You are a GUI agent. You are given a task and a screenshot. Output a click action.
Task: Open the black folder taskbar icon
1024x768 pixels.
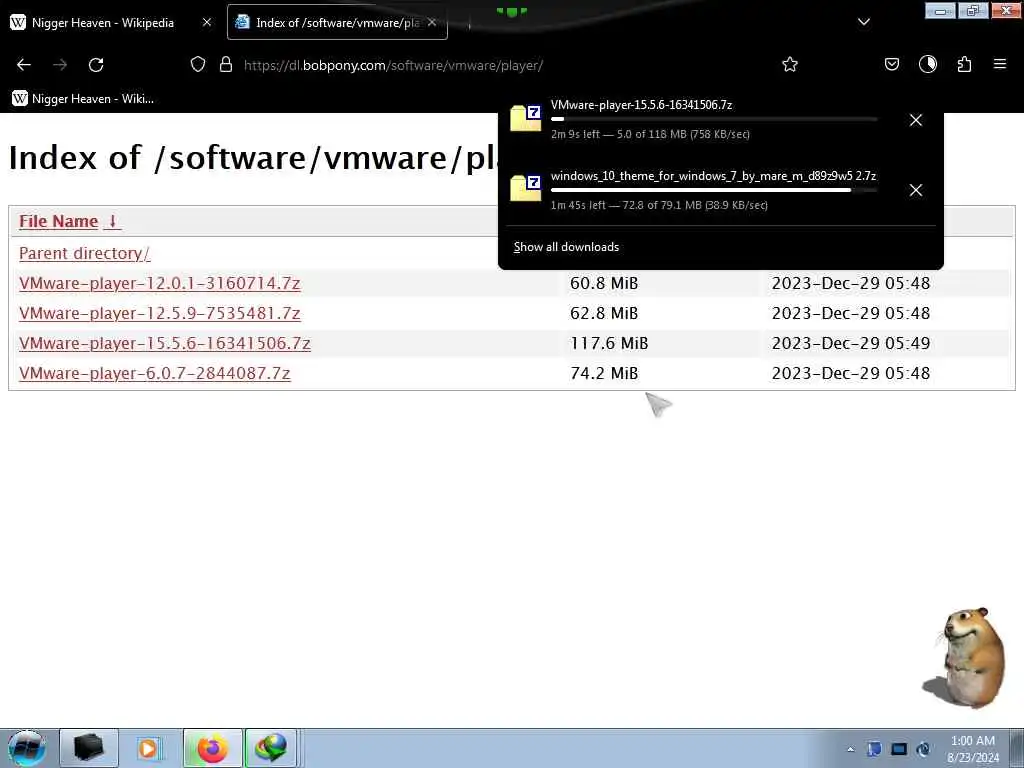pos(89,748)
